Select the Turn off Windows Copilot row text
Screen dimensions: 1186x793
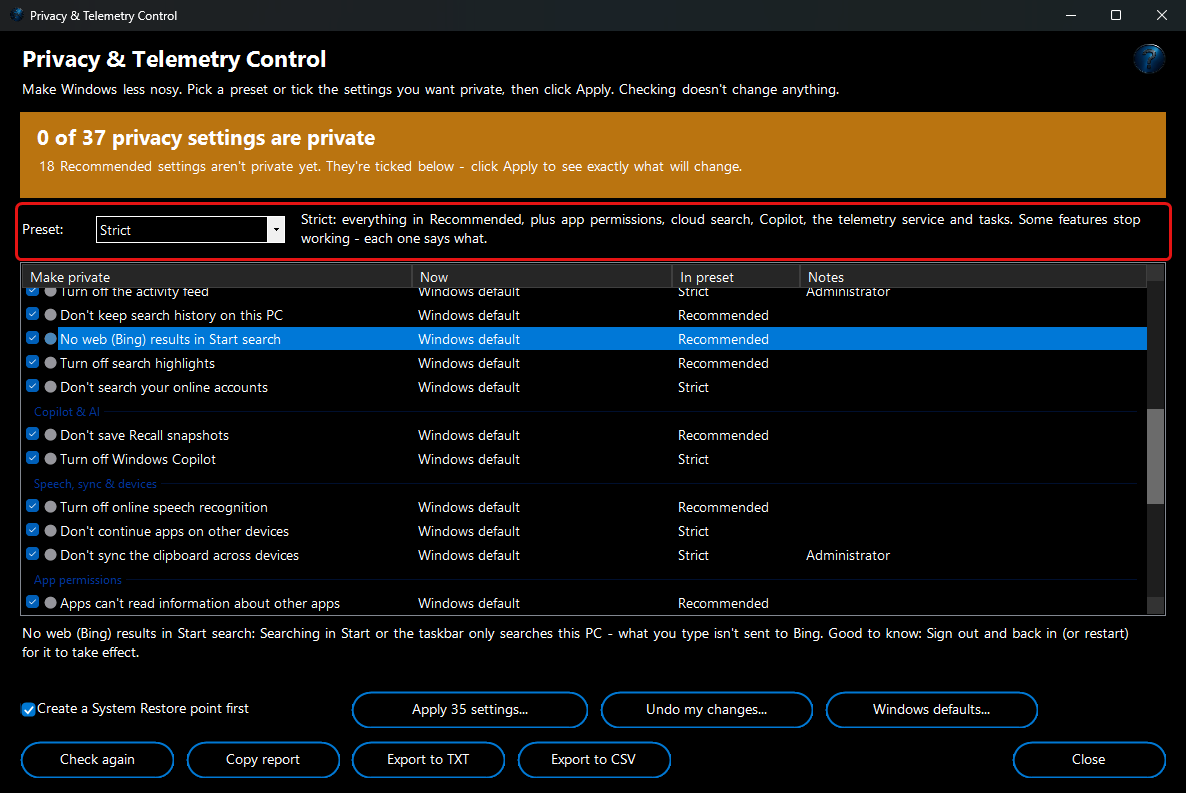pyautogui.click(x=138, y=459)
